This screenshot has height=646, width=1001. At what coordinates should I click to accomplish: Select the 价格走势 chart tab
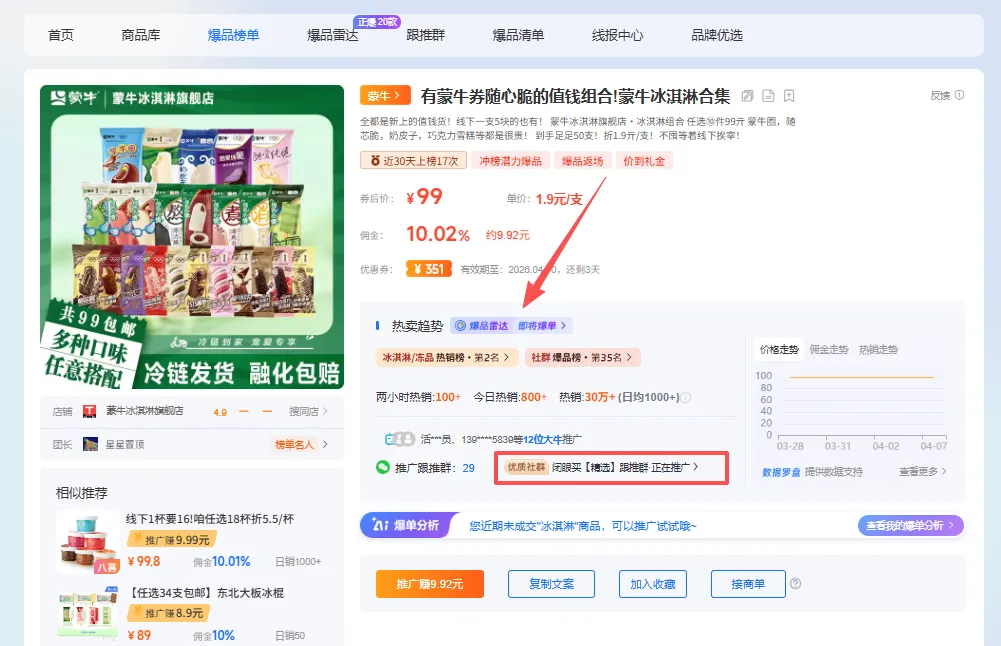[779, 349]
